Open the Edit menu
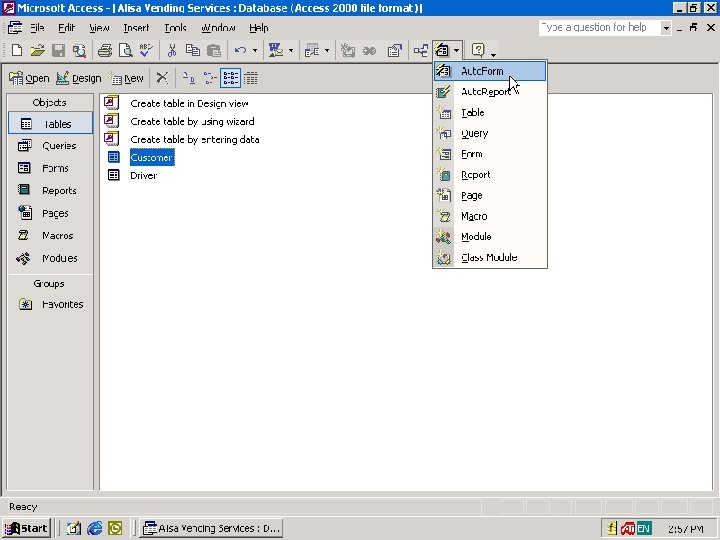 coord(67,28)
